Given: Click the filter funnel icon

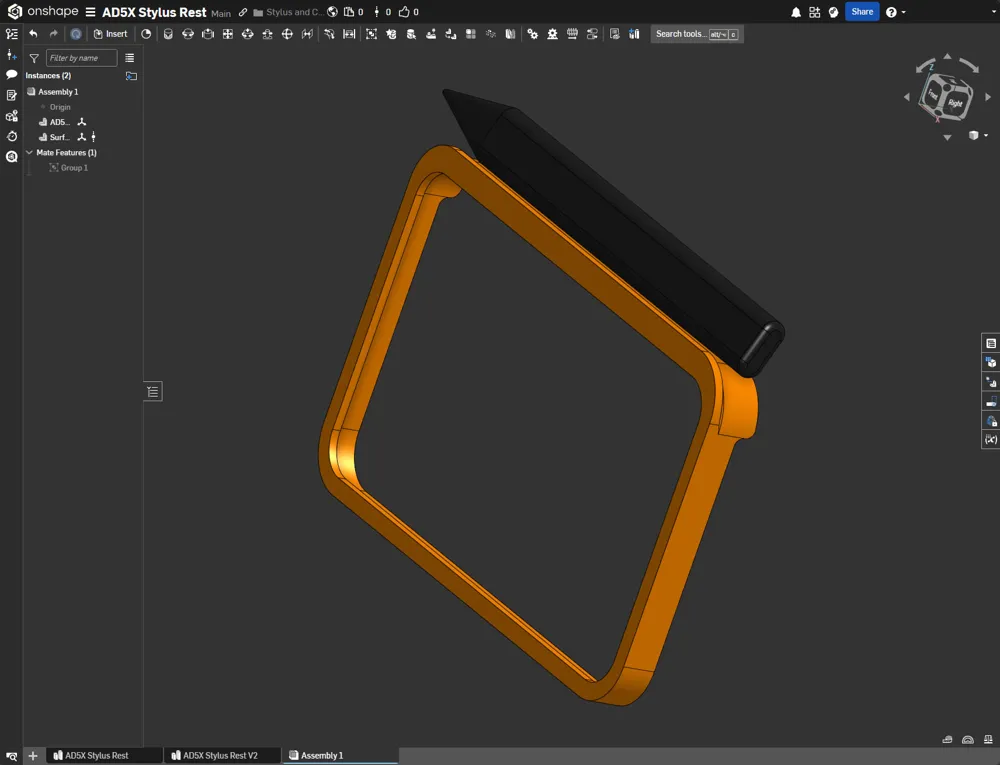Looking at the screenshot, I should (34, 58).
